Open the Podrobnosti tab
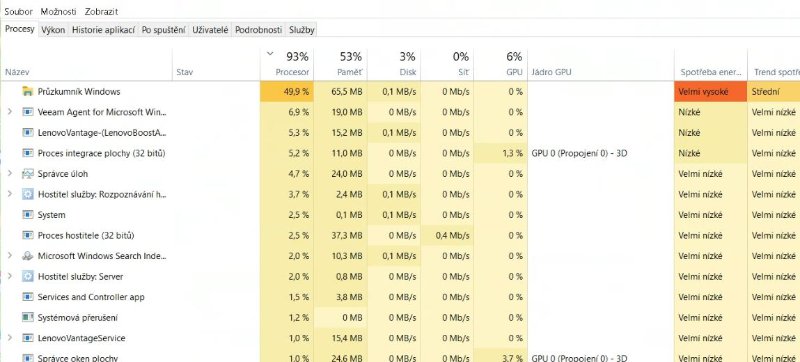The image size is (800, 362). pos(258,30)
